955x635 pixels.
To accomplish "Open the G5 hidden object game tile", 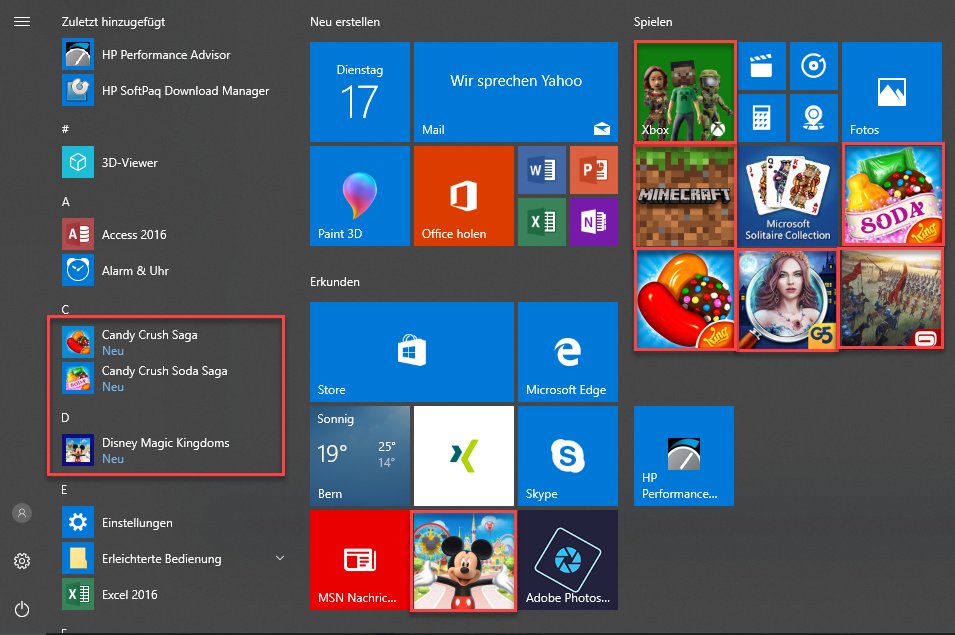I will 788,300.
